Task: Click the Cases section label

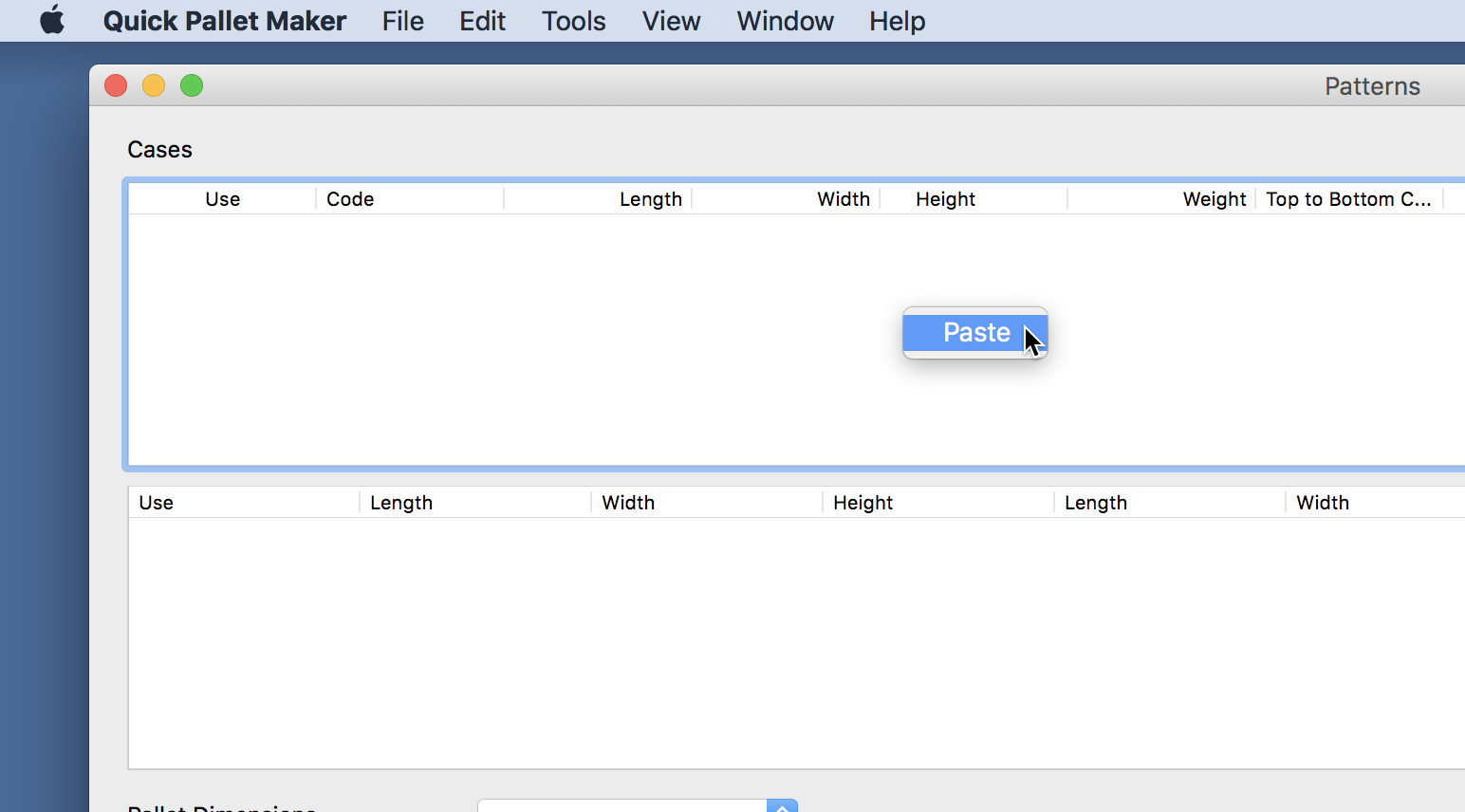Action: (160, 150)
